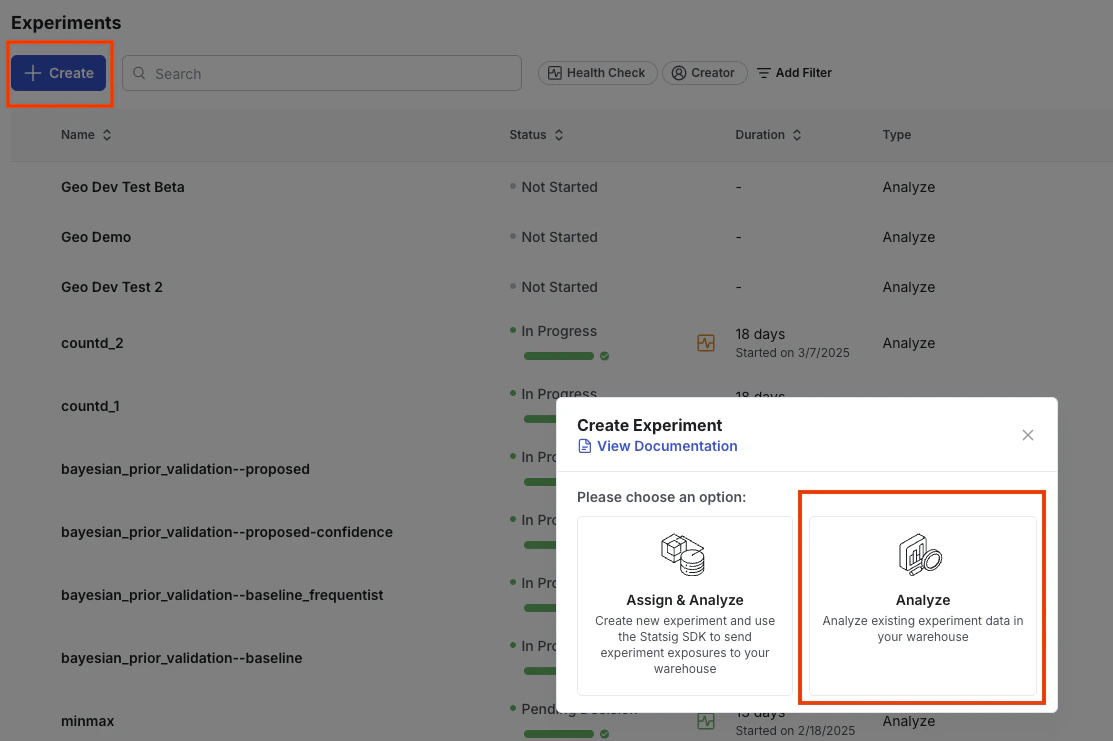
Task: Open the Add Filter menu
Action: (793, 72)
